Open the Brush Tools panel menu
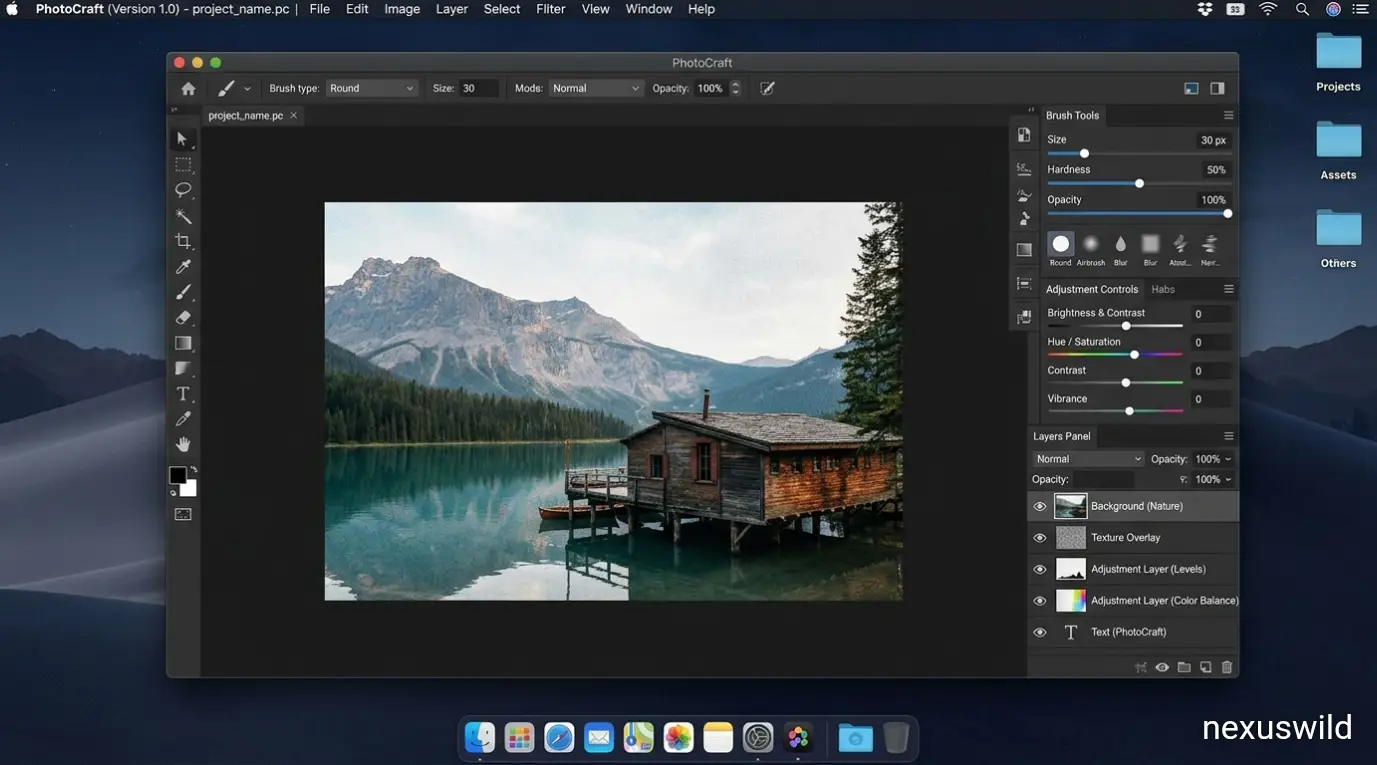 pos(1229,115)
